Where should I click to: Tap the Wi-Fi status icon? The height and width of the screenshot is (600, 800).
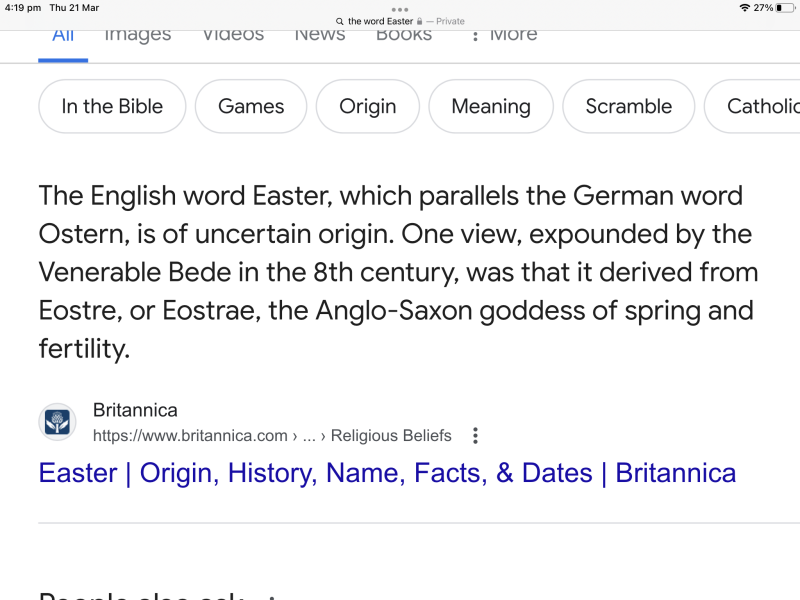744,8
